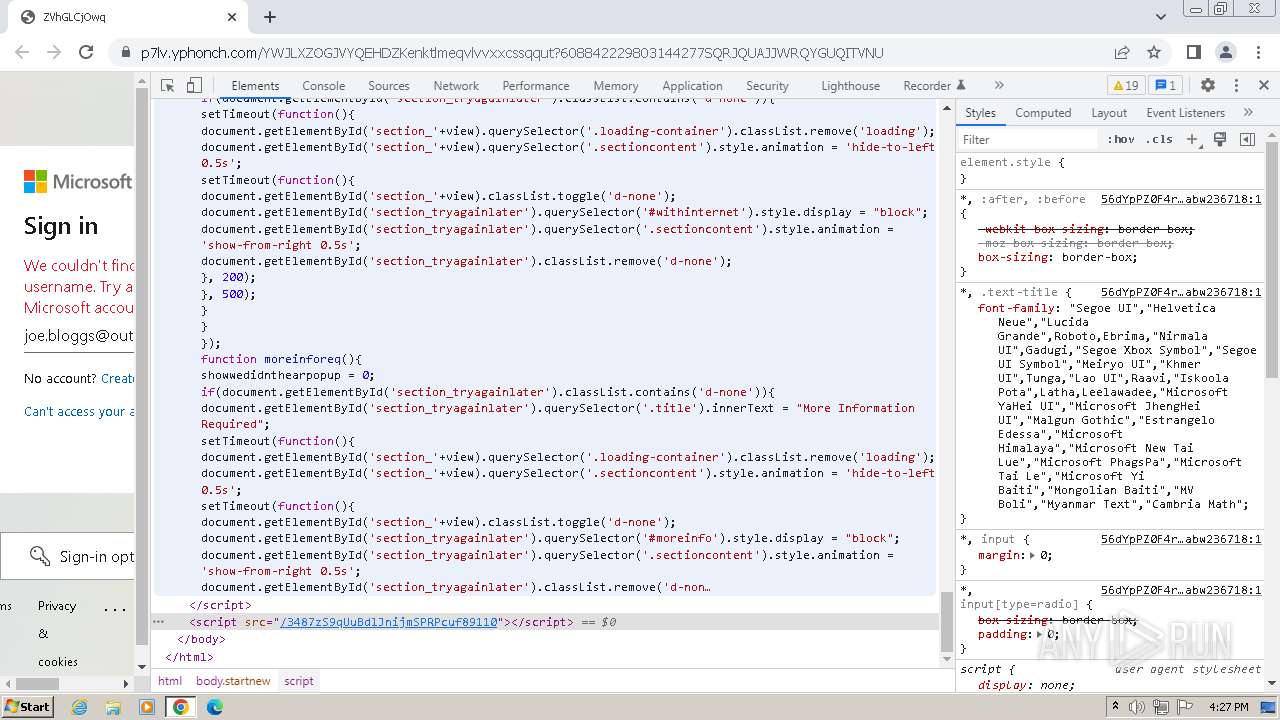Image resolution: width=1280 pixels, height=720 pixels.
Task: Open the Lighthouse tab
Action: [851, 86]
